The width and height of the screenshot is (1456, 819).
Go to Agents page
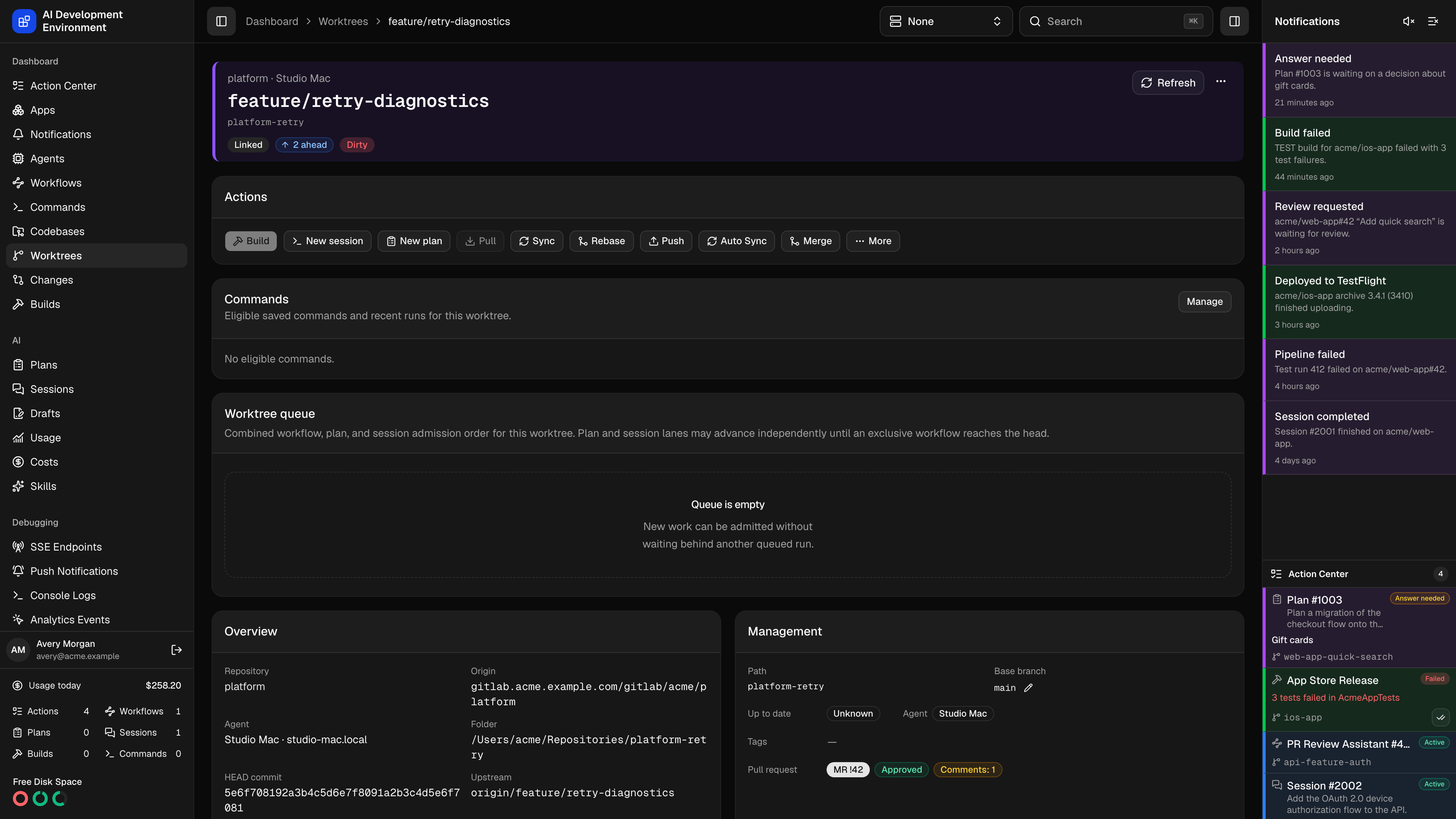(97, 159)
